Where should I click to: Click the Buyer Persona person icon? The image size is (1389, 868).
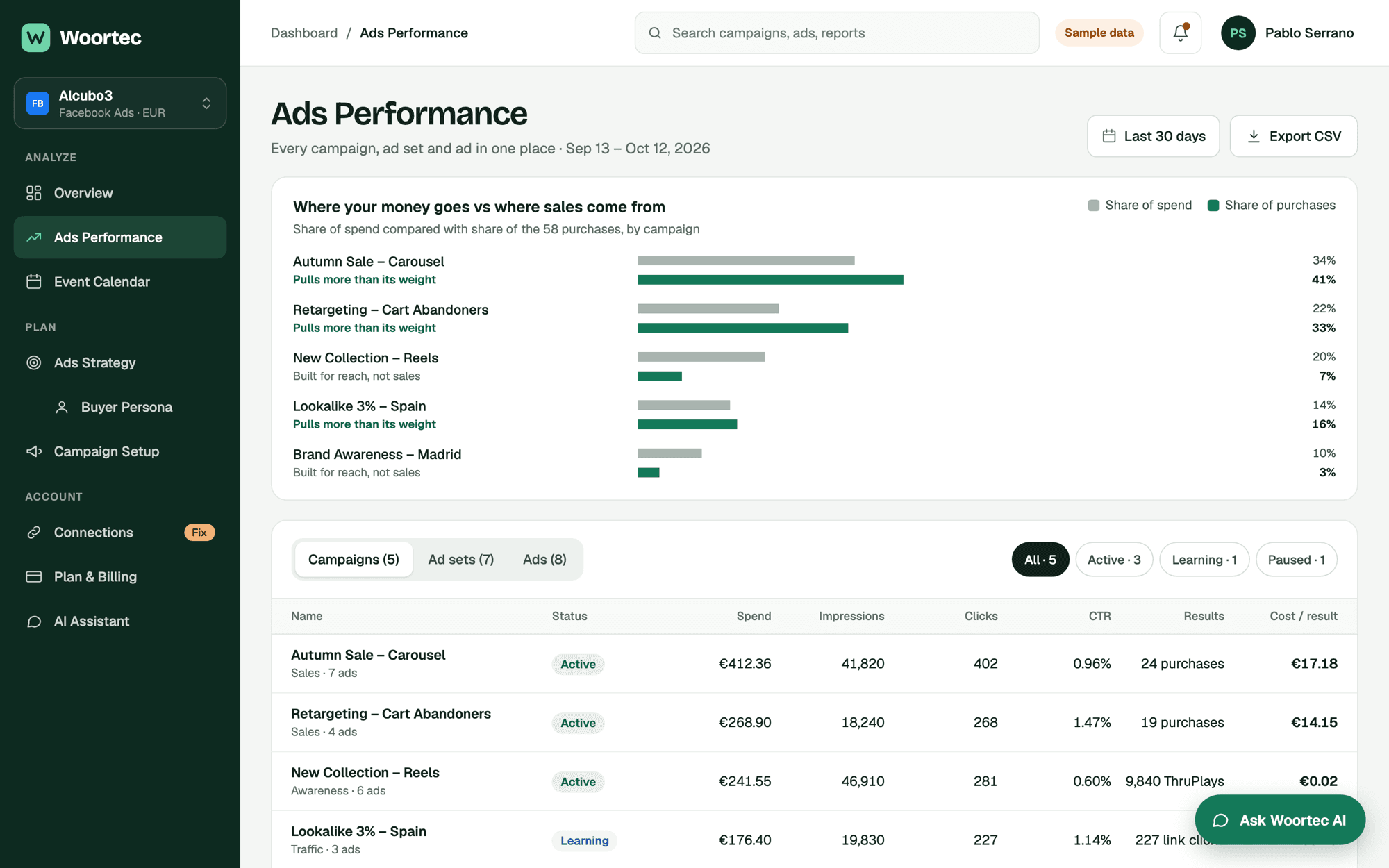pyautogui.click(x=62, y=407)
